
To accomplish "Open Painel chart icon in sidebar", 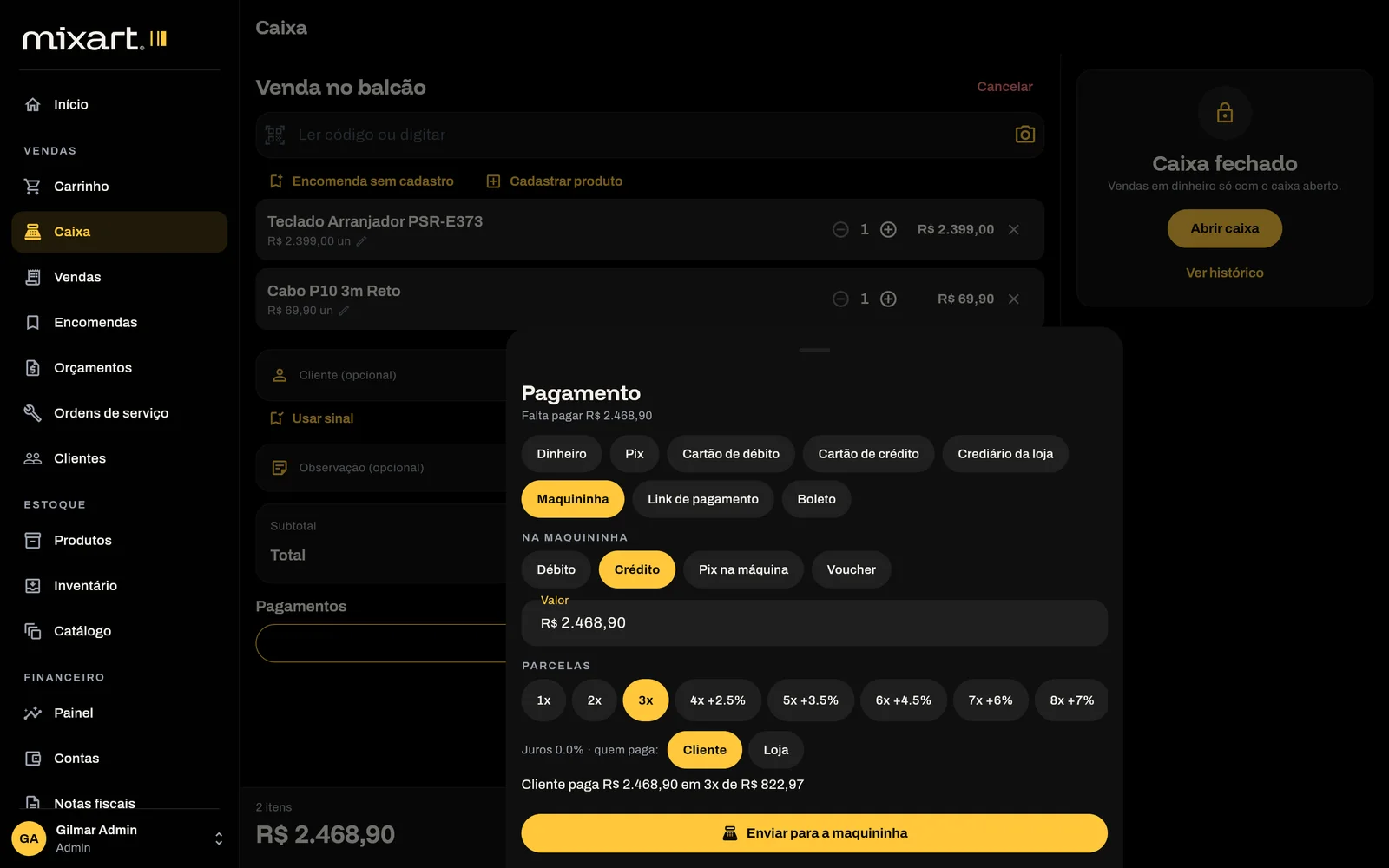I will click(33, 713).
